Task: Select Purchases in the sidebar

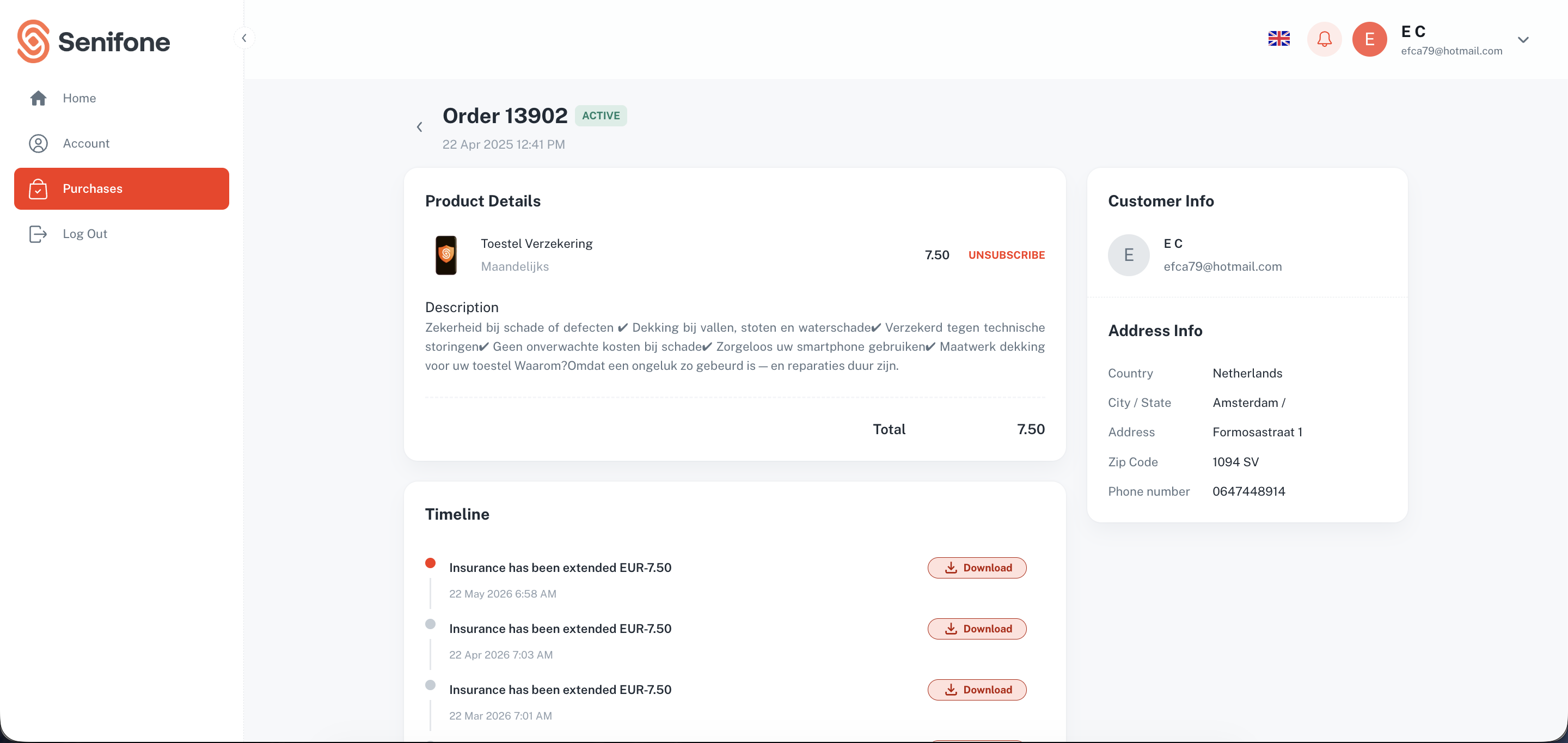Action: 122,189
